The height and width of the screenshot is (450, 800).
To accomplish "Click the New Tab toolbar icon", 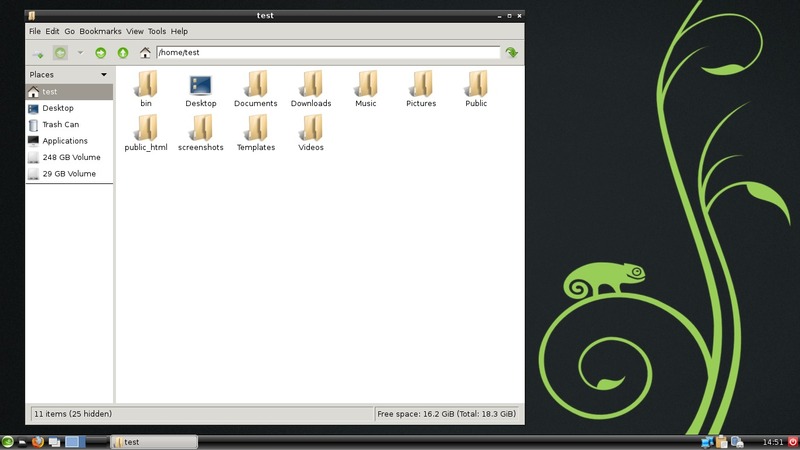I will (38, 53).
